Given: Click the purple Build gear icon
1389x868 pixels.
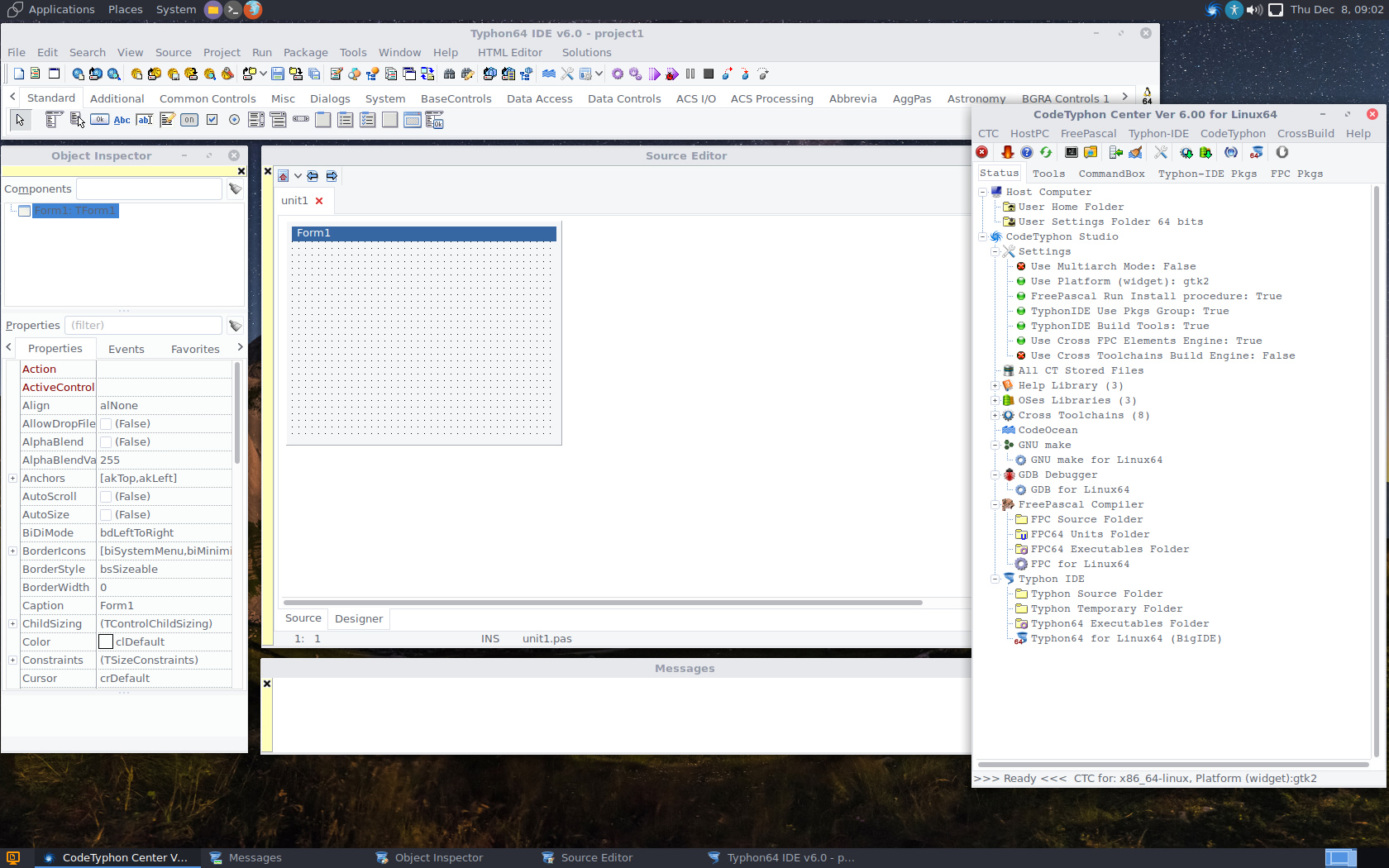Looking at the screenshot, I should (x=618, y=74).
